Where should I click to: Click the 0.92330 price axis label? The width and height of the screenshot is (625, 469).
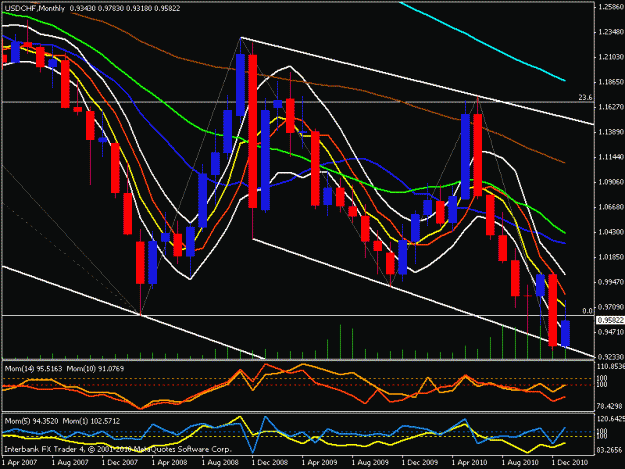pos(611,357)
